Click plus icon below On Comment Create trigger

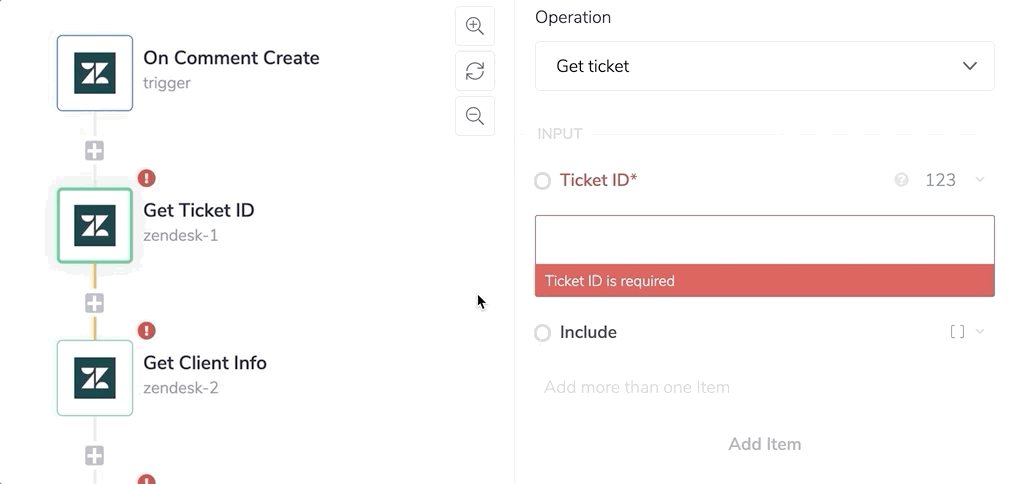pos(95,151)
